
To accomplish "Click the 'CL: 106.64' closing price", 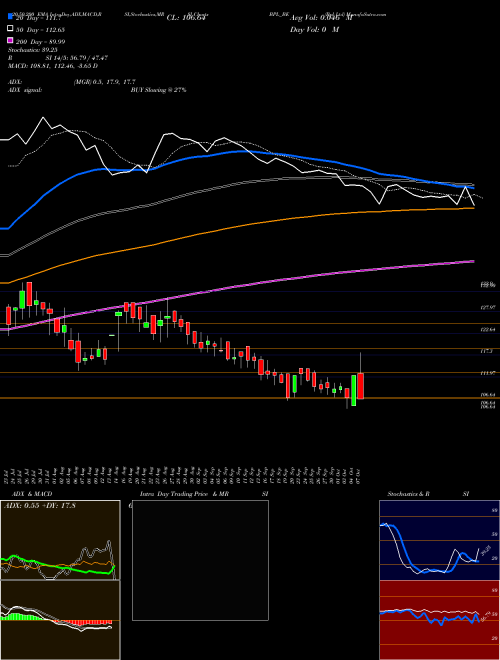I will point(187,18).
